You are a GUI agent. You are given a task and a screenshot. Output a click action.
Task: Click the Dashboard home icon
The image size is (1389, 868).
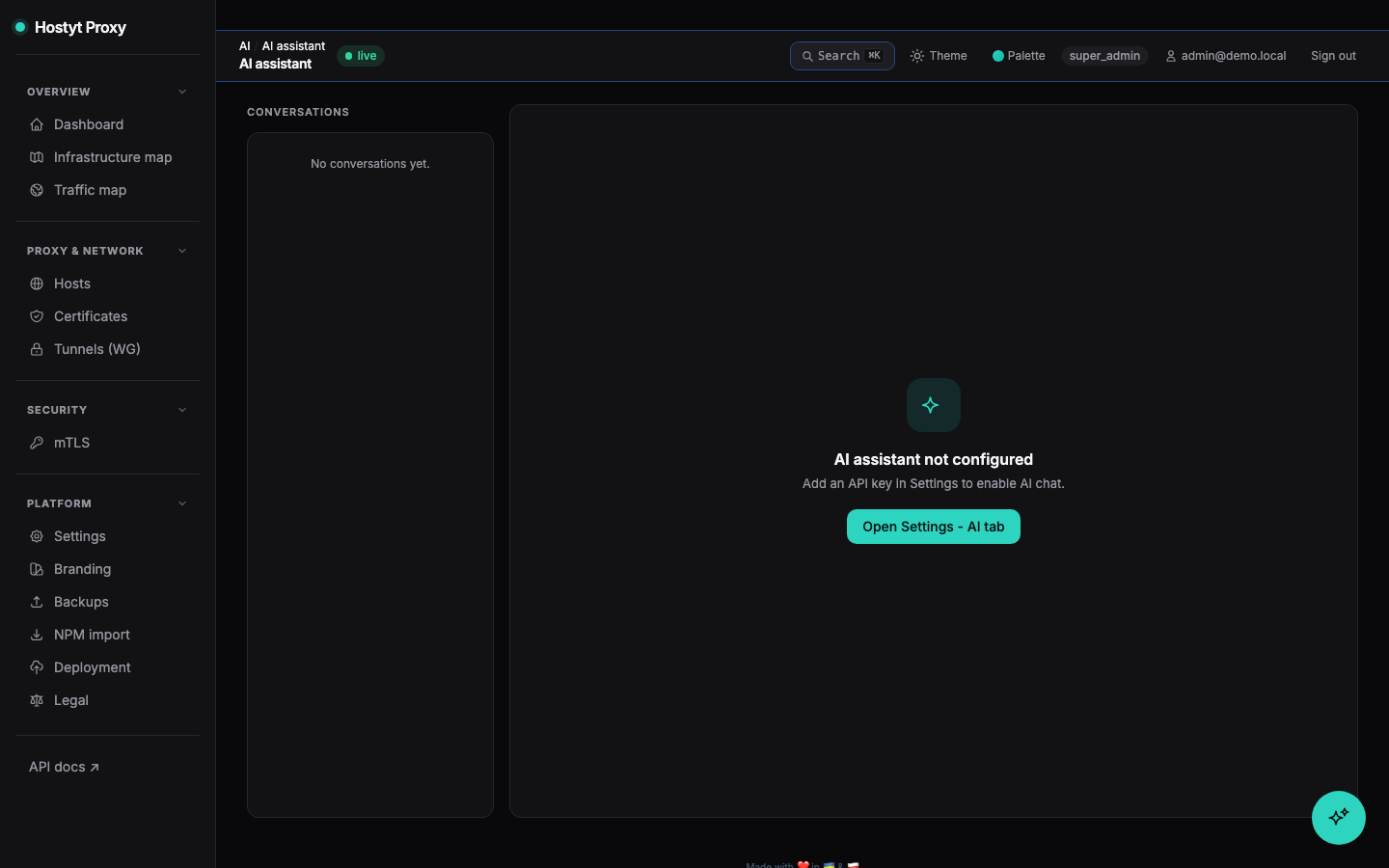[x=37, y=124]
